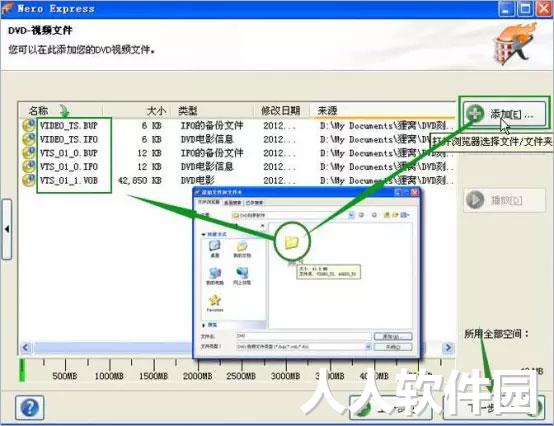The image size is (554, 426).
Task: Click the Nero Express title bar icon
Action: 7,8
